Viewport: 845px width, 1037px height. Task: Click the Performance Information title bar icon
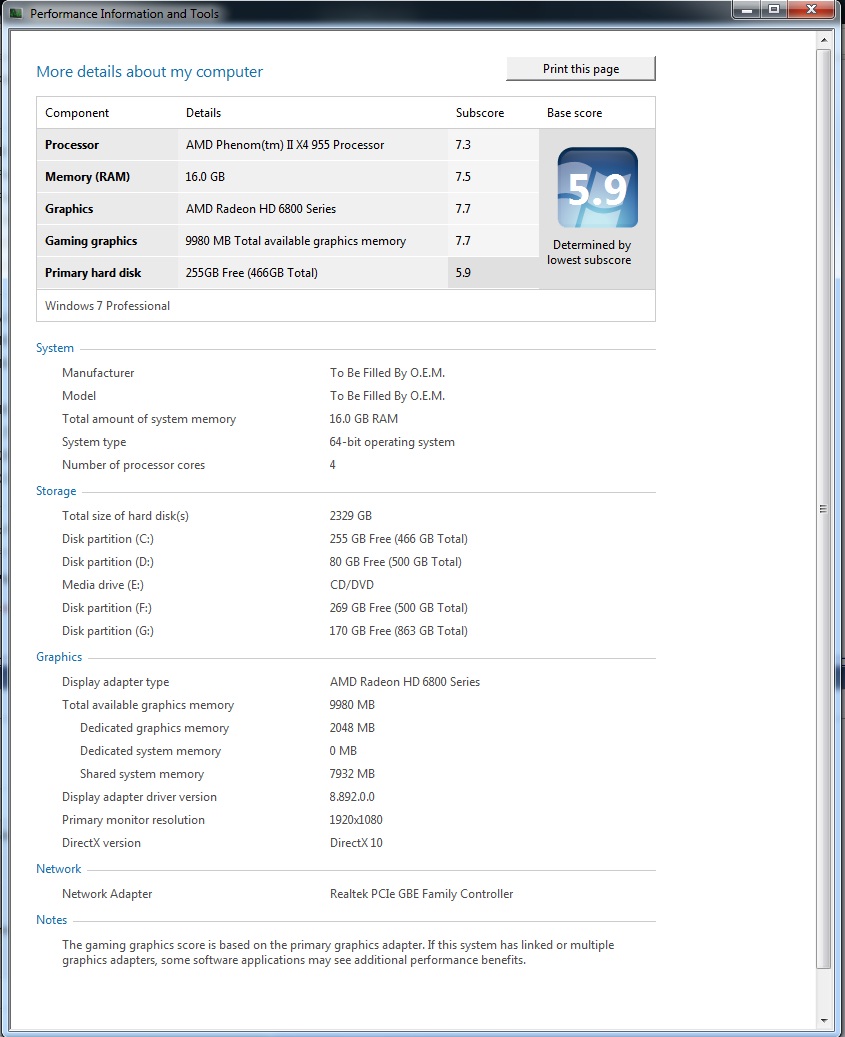16,13
